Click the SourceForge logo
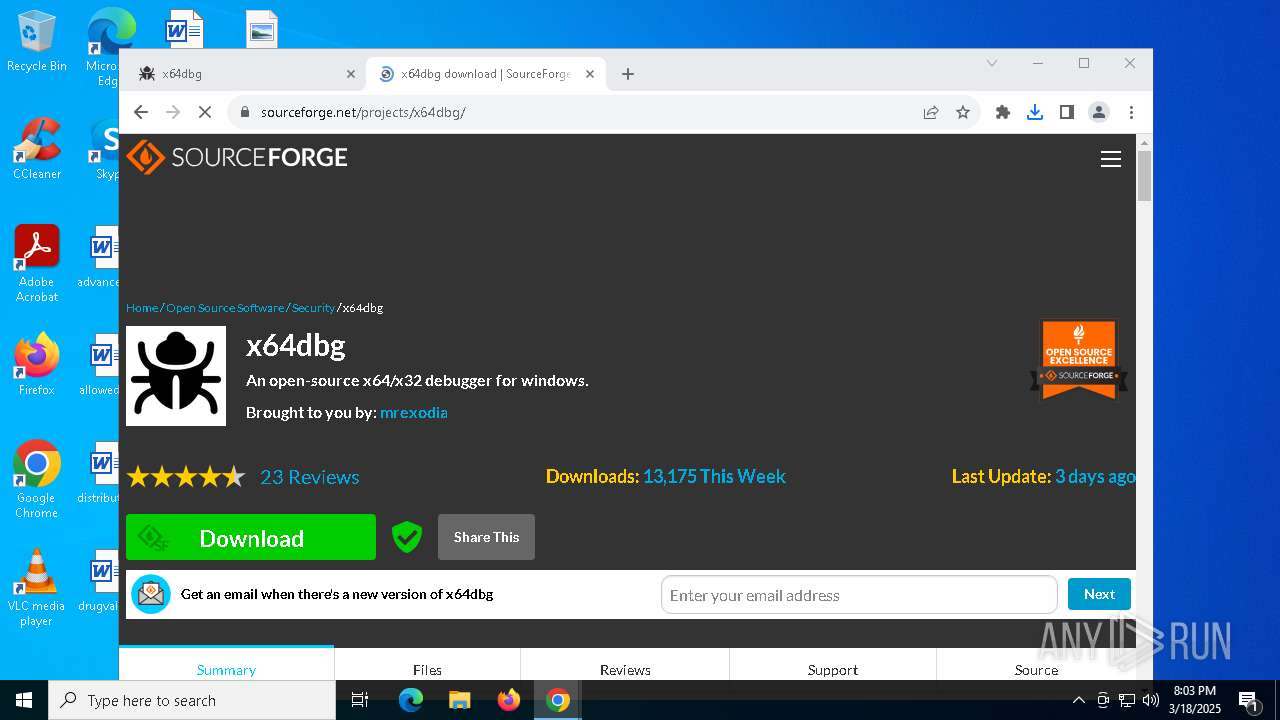 point(237,157)
